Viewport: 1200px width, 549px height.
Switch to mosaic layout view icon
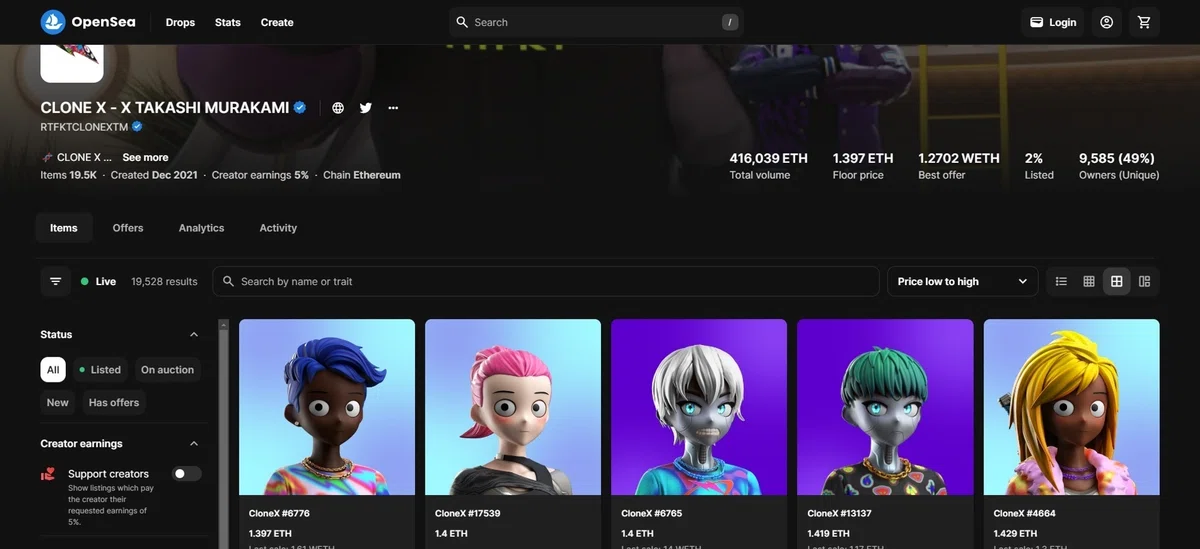point(1145,282)
